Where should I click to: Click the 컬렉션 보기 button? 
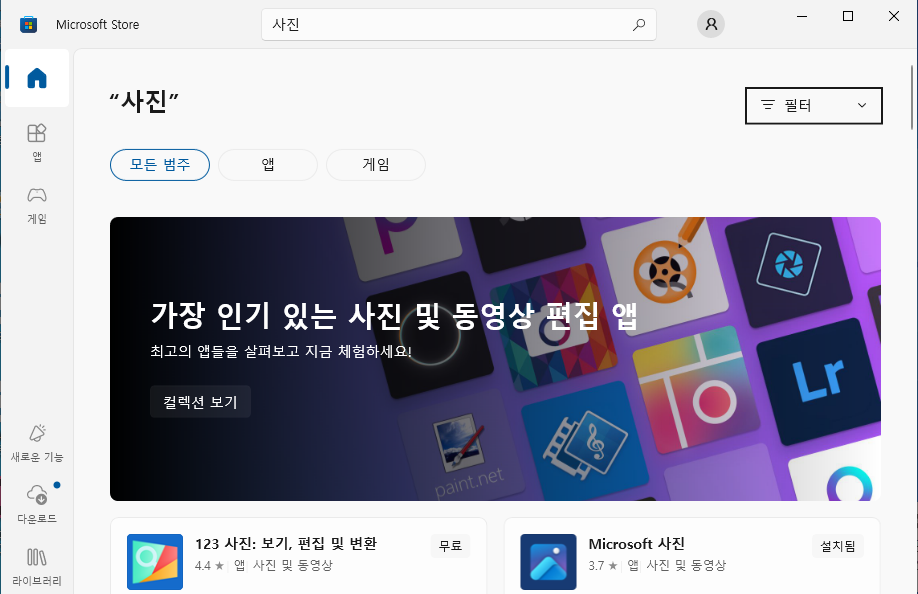[200, 401]
